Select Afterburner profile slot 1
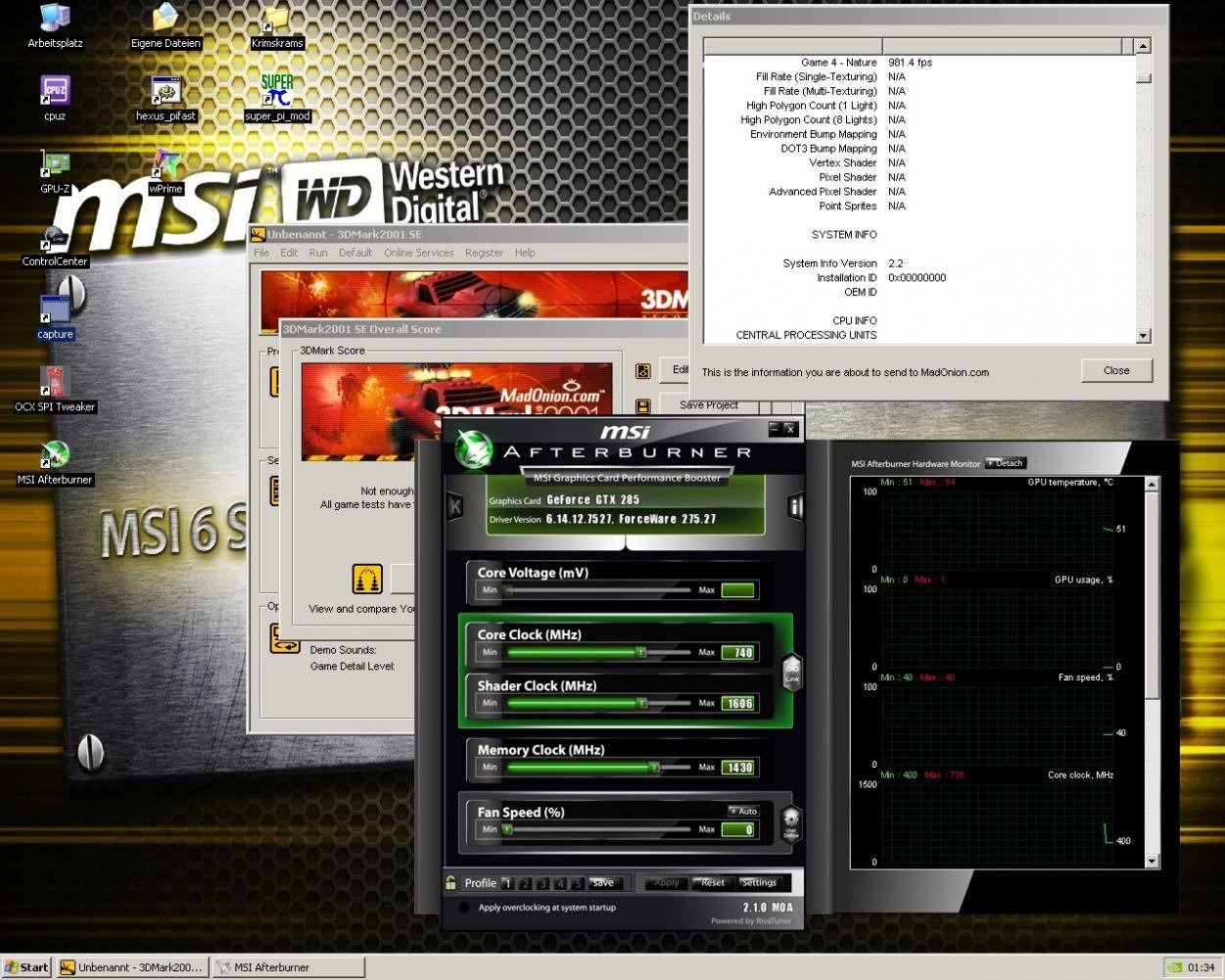Viewport: 1225px width, 980px height. (507, 883)
